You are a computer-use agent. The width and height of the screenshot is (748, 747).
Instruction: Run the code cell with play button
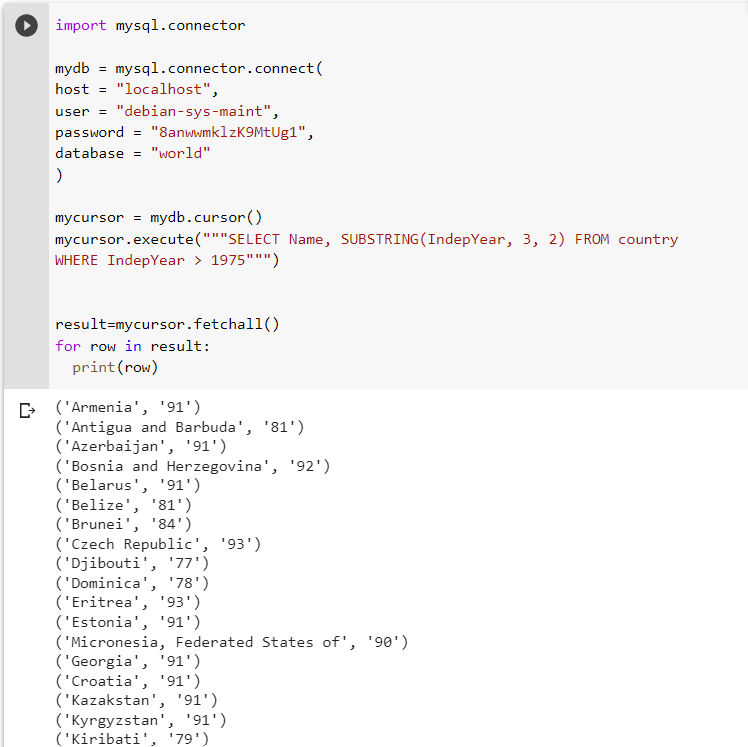click(26, 25)
